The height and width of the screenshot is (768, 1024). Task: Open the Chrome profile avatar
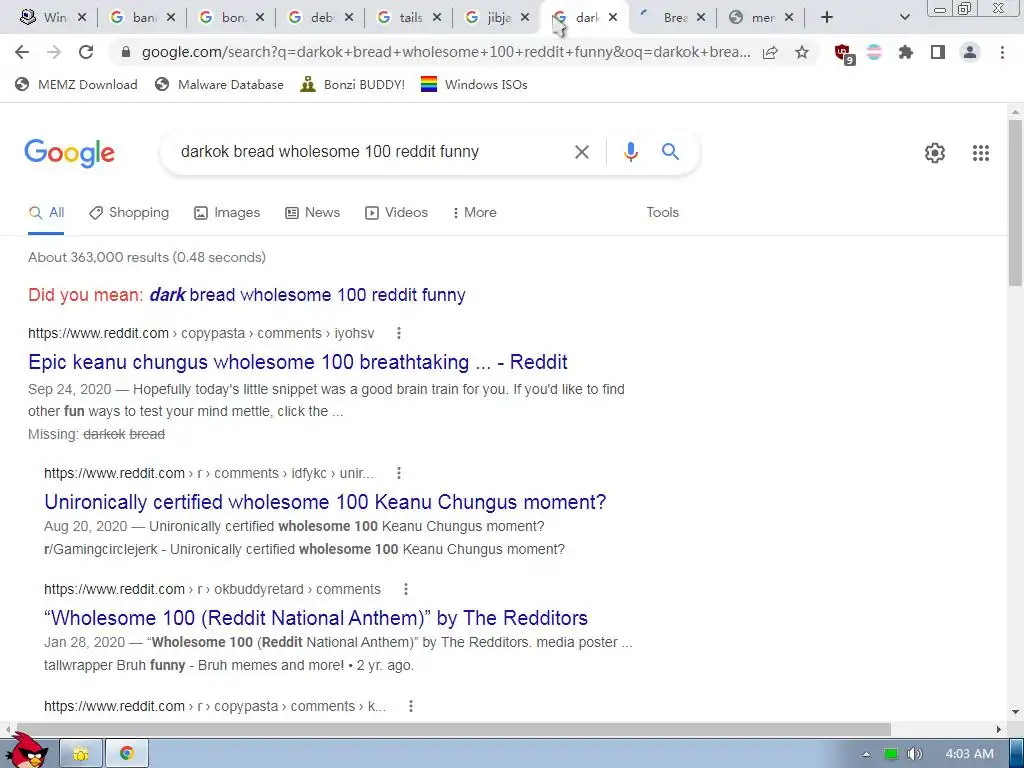tap(970, 52)
